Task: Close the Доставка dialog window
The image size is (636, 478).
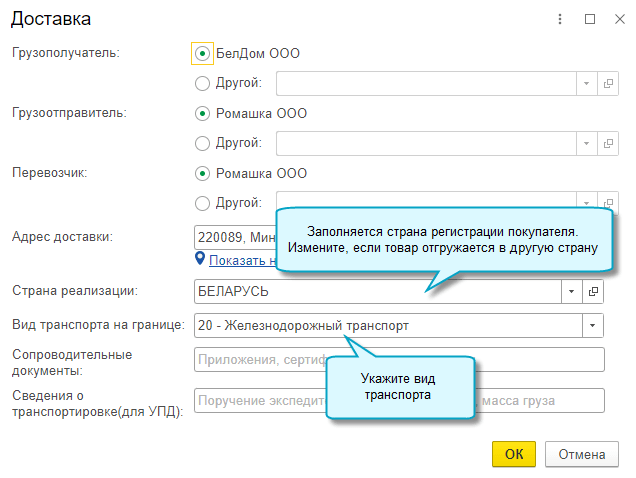Action: (616, 19)
